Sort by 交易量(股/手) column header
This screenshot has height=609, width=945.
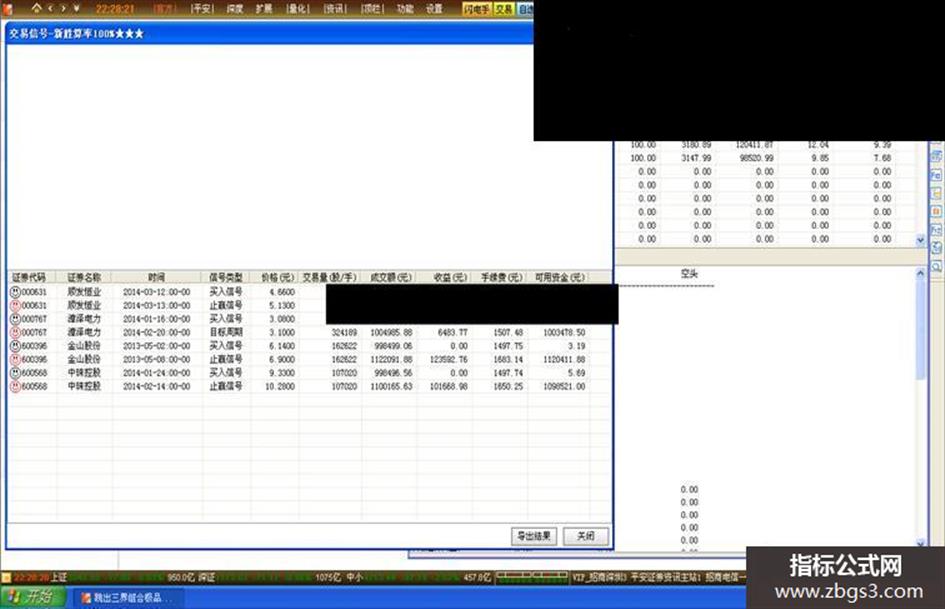pos(330,277)
